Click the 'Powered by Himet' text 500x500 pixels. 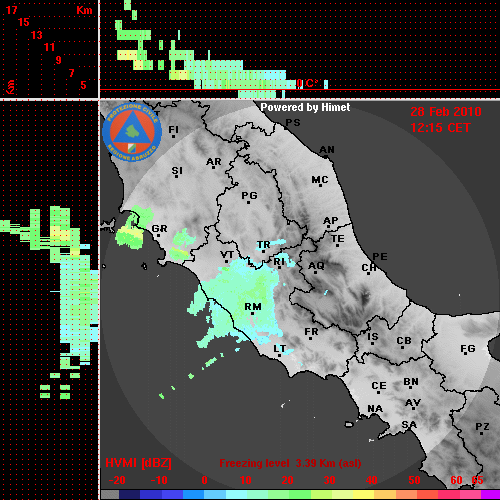click(x=305, y=107)
